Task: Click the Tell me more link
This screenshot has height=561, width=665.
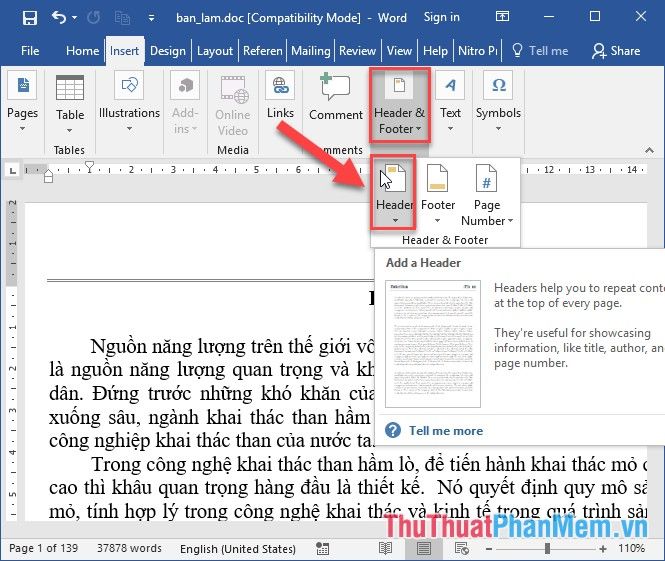Action: click(445, 431)
